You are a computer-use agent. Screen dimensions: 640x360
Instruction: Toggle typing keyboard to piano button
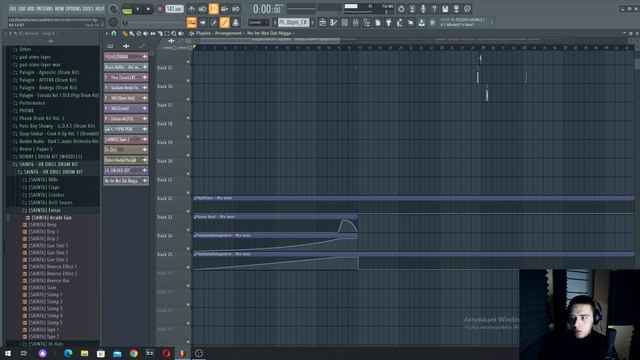(x=191, y=22)
